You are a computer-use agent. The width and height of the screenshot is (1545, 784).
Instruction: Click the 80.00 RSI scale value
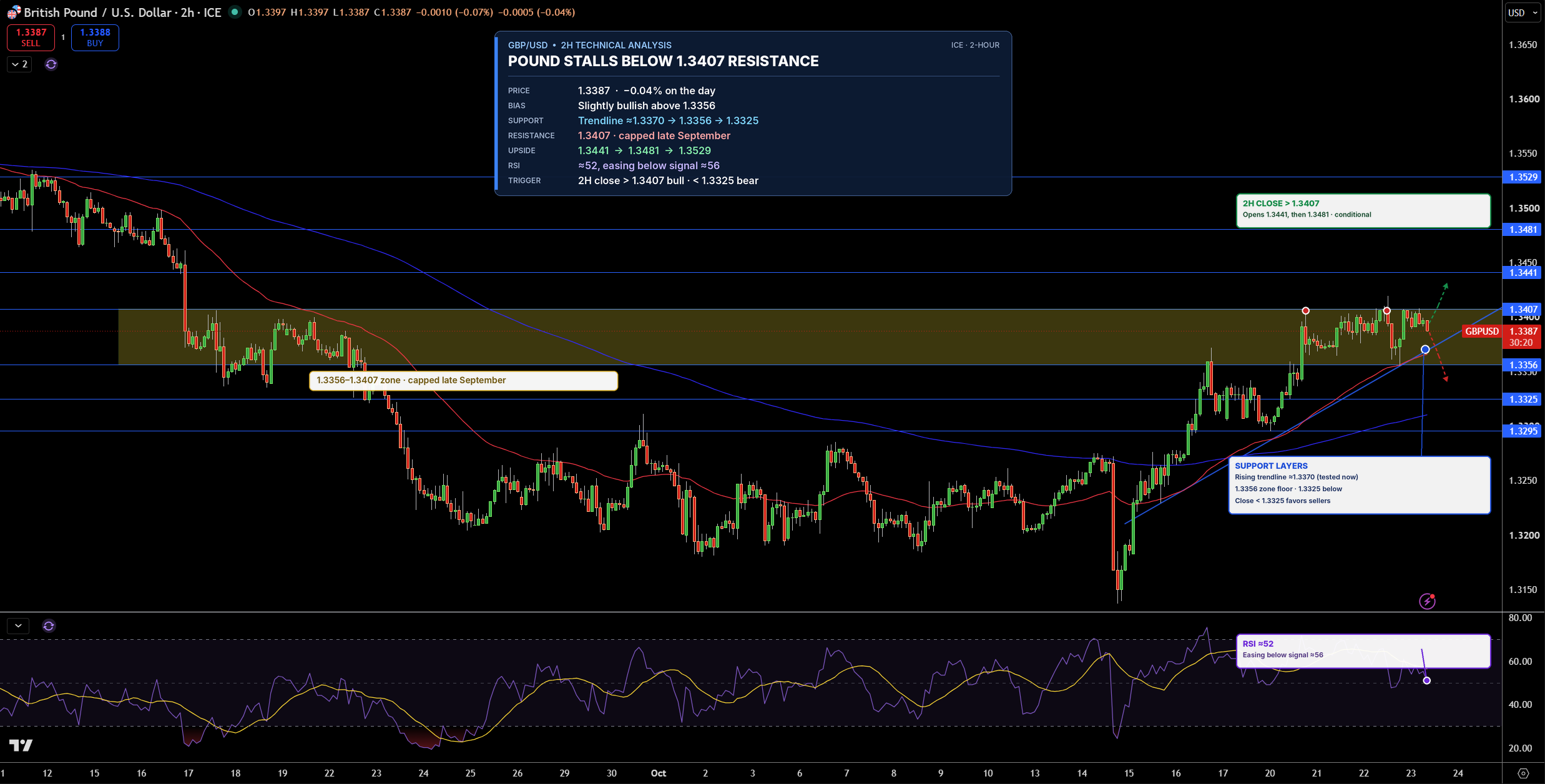coord(1520,618)
